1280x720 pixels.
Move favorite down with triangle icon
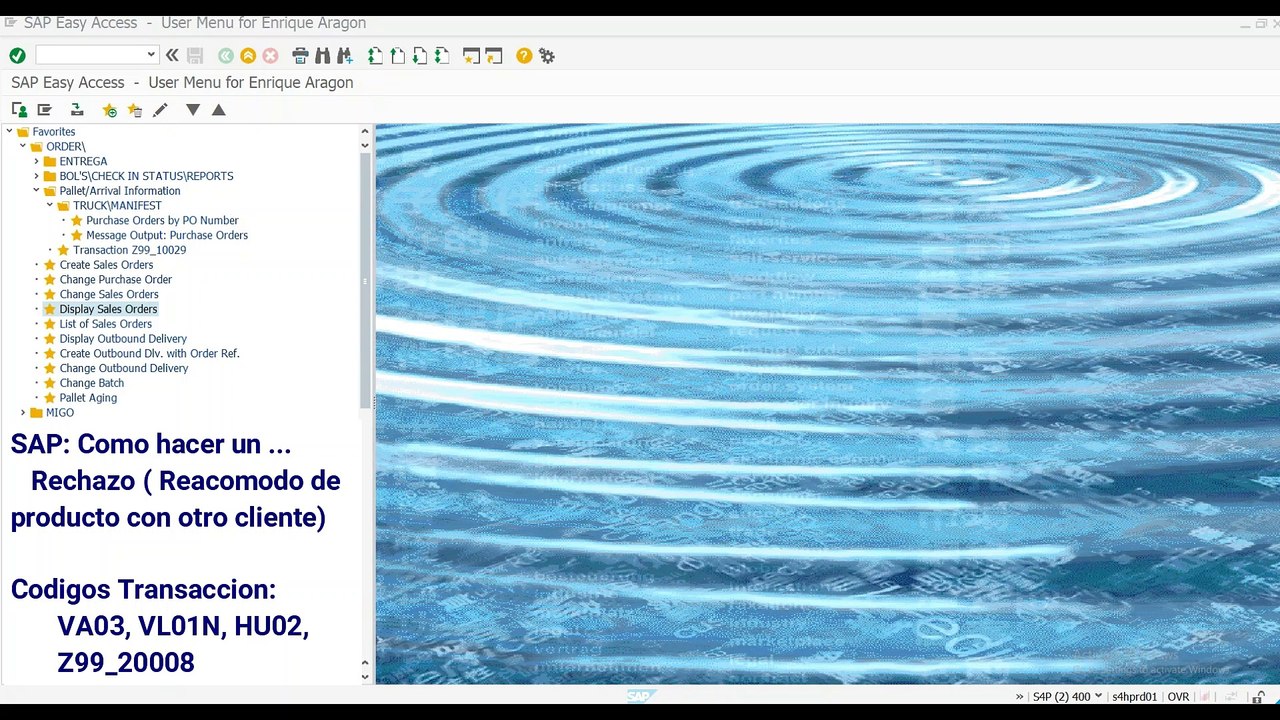coord(193,110)
